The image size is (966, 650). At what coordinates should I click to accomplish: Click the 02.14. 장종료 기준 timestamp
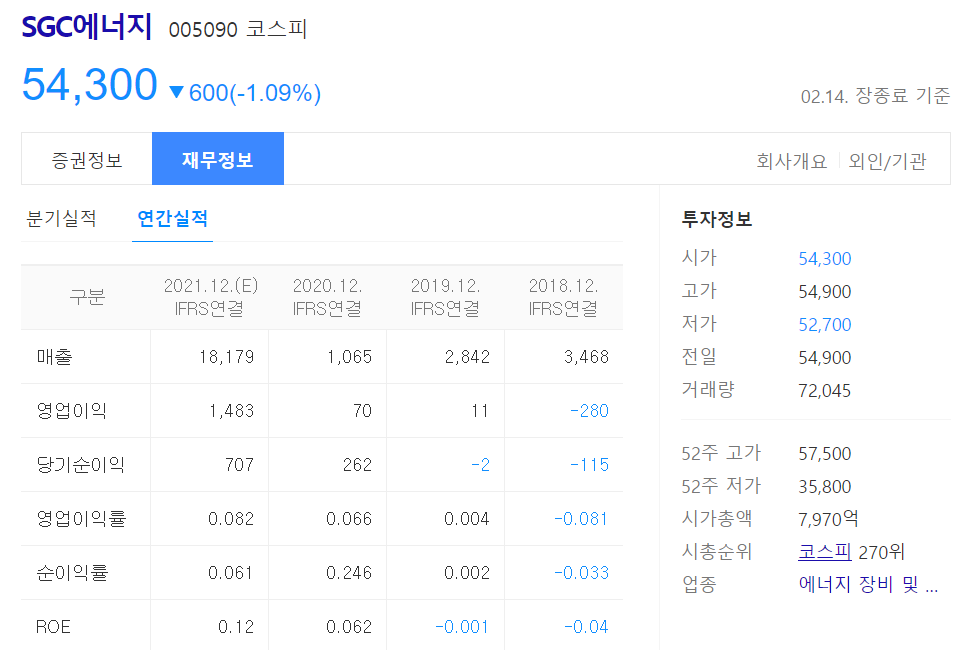(x=875, y=96)
